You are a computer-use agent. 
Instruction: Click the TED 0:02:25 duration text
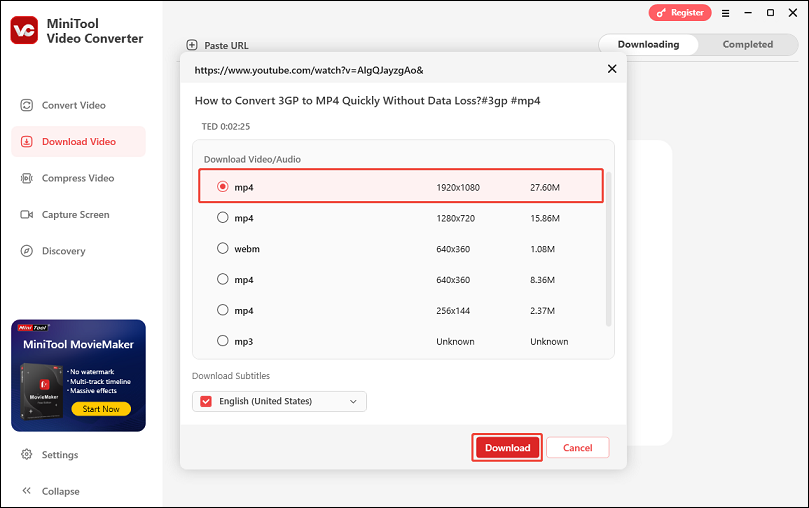(225, 126)
